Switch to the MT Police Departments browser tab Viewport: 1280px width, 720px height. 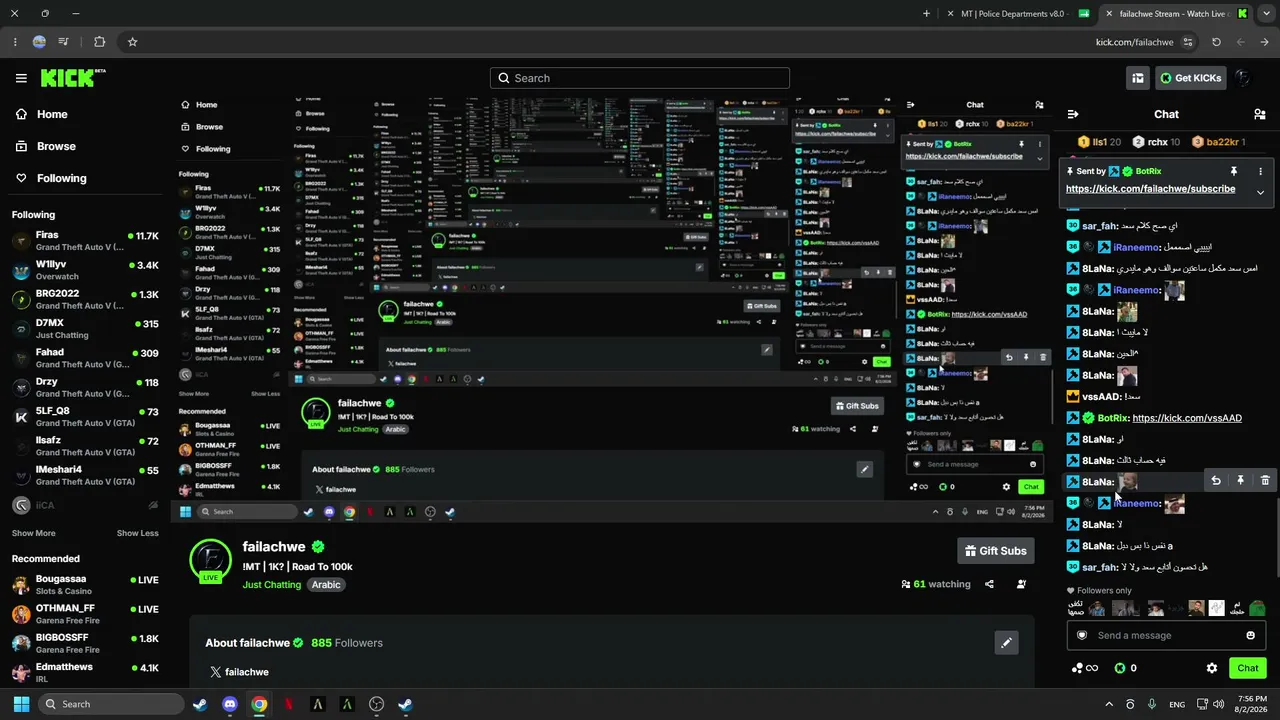(1020, 14)
